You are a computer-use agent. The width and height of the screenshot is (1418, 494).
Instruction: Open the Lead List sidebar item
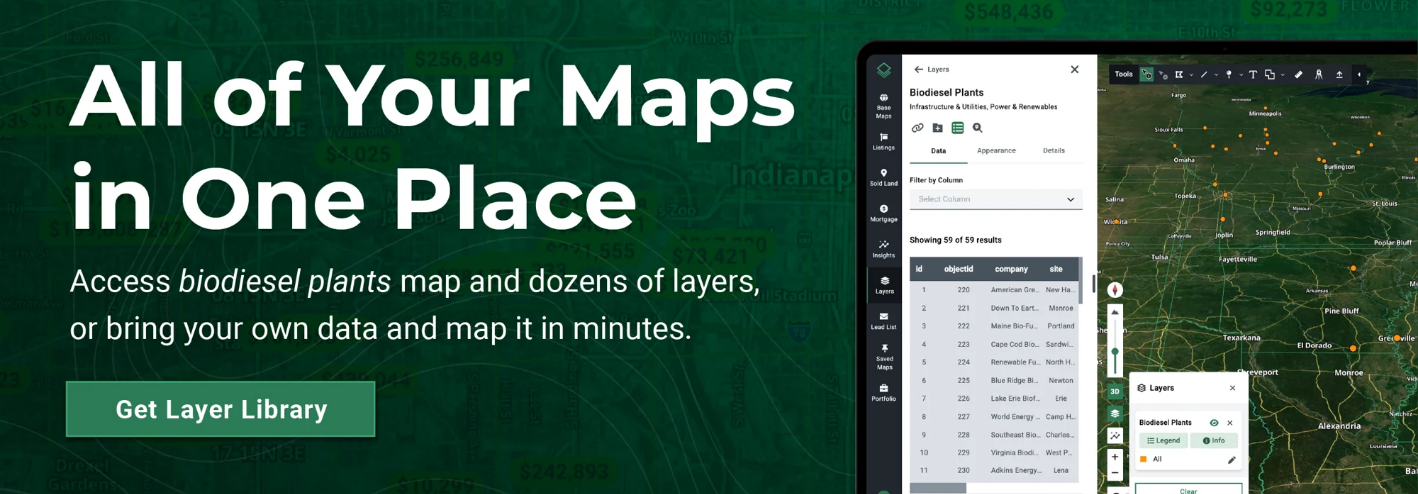click(883, 321)
